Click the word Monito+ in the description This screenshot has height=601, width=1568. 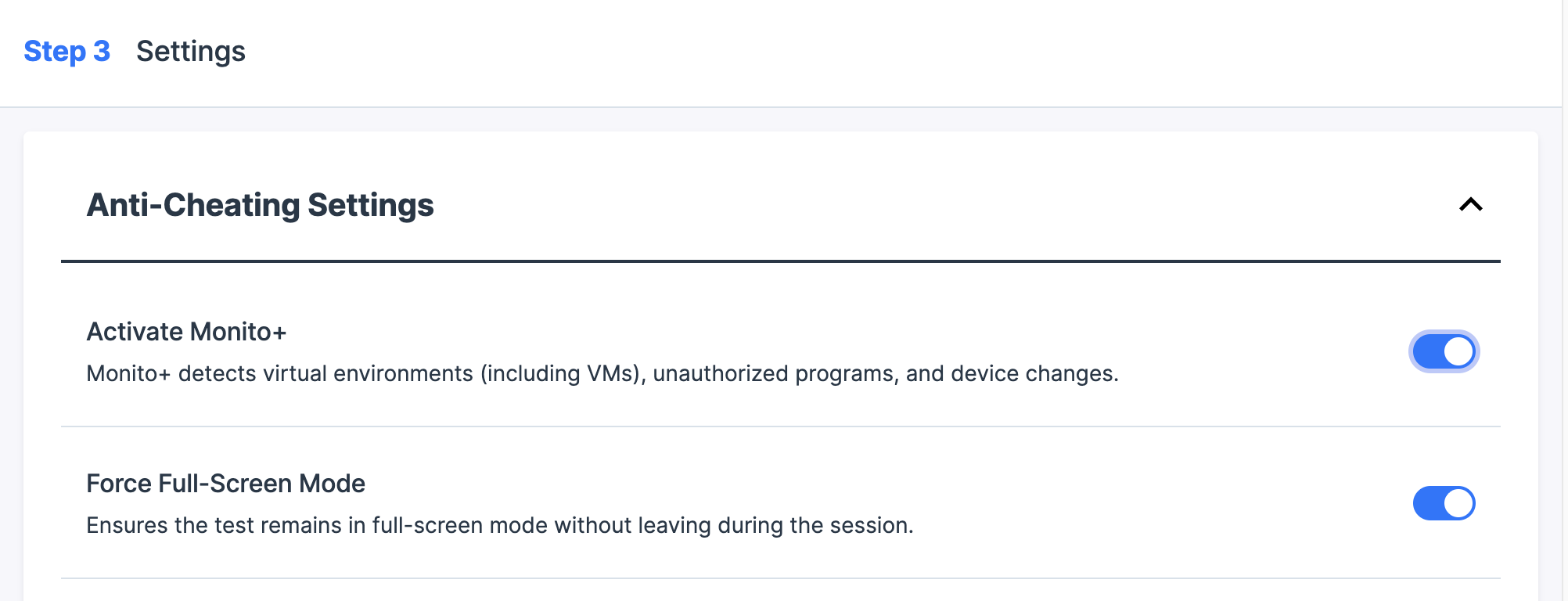coord(128,374)
